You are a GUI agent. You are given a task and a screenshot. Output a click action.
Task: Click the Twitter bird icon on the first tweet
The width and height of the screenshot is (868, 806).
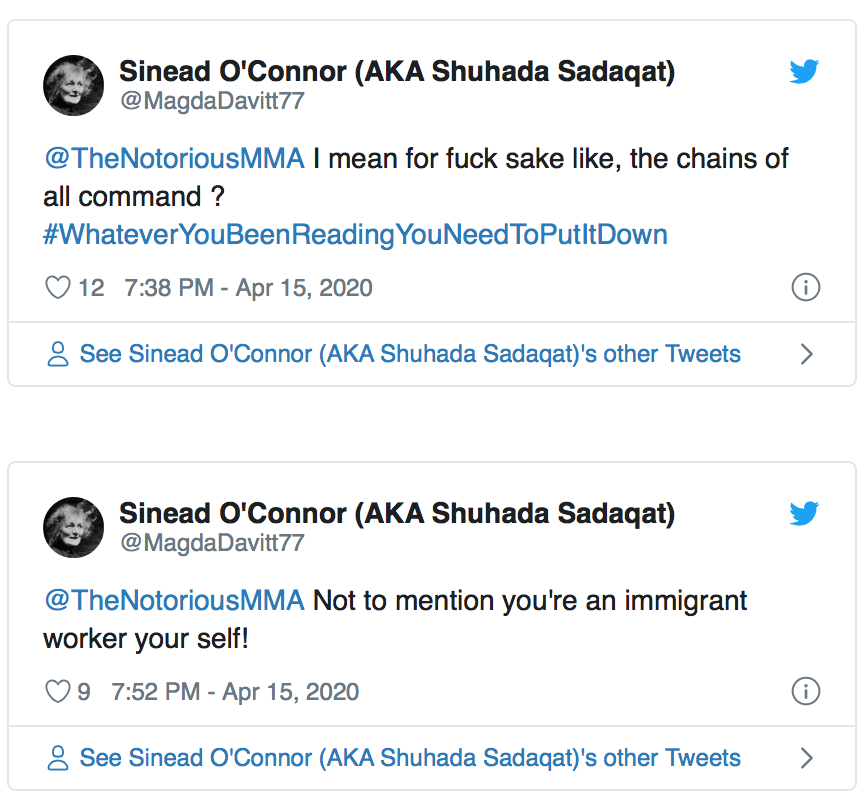805,71
